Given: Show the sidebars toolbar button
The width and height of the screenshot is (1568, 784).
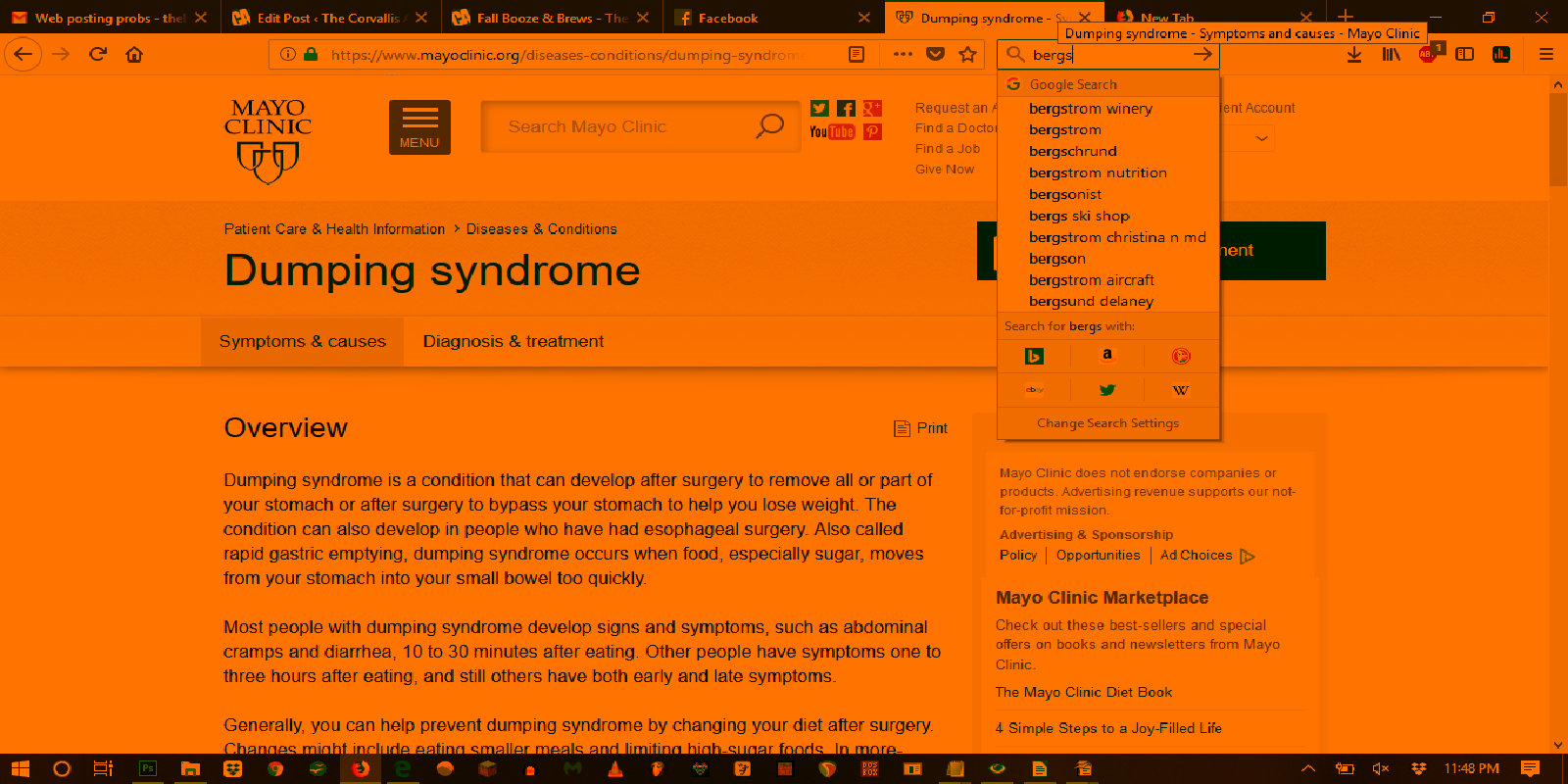Looking at the screenshot, I should (x=1465, y=55).
